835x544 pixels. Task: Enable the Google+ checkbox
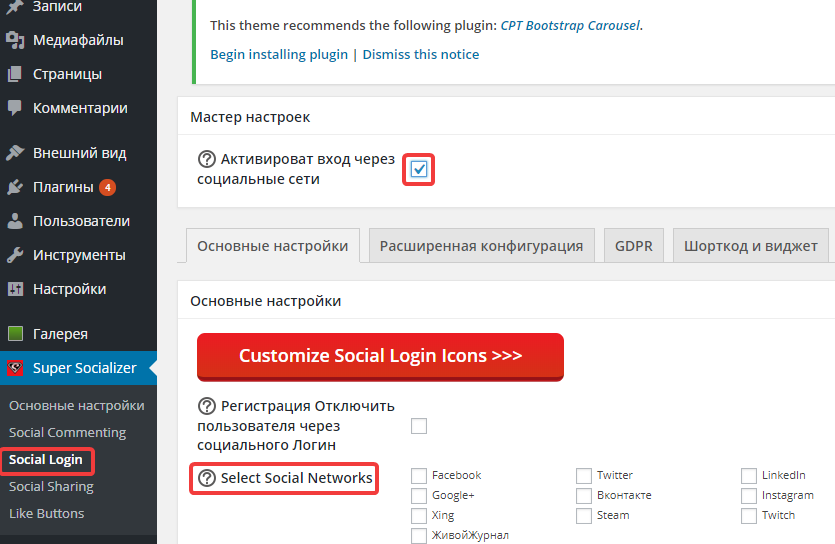[x=419, y=496]
